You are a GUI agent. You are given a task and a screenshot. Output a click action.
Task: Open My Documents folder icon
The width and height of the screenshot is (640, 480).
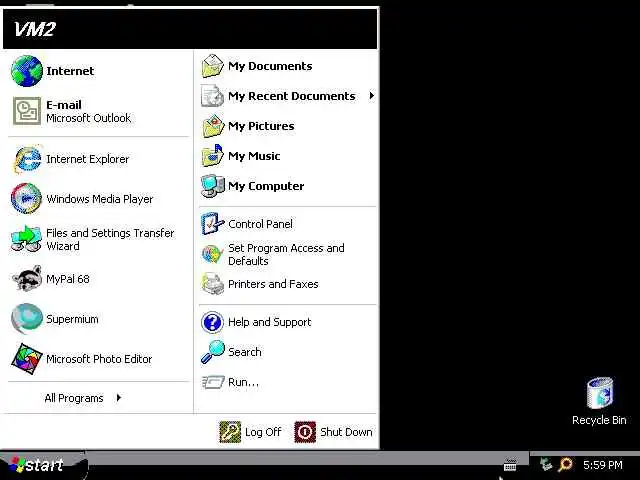click(213, 66)
